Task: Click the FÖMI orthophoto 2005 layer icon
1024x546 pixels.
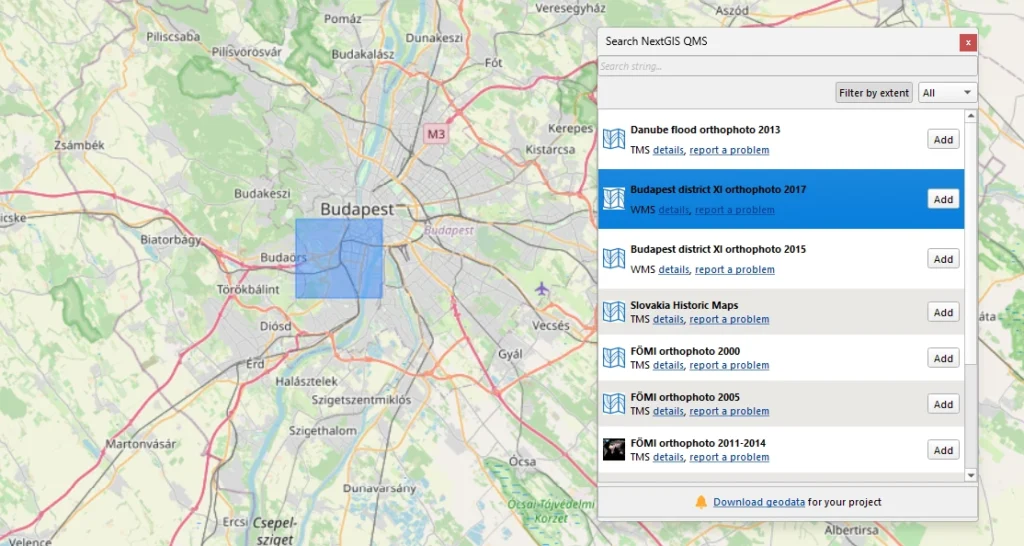Action: [614, 404]
